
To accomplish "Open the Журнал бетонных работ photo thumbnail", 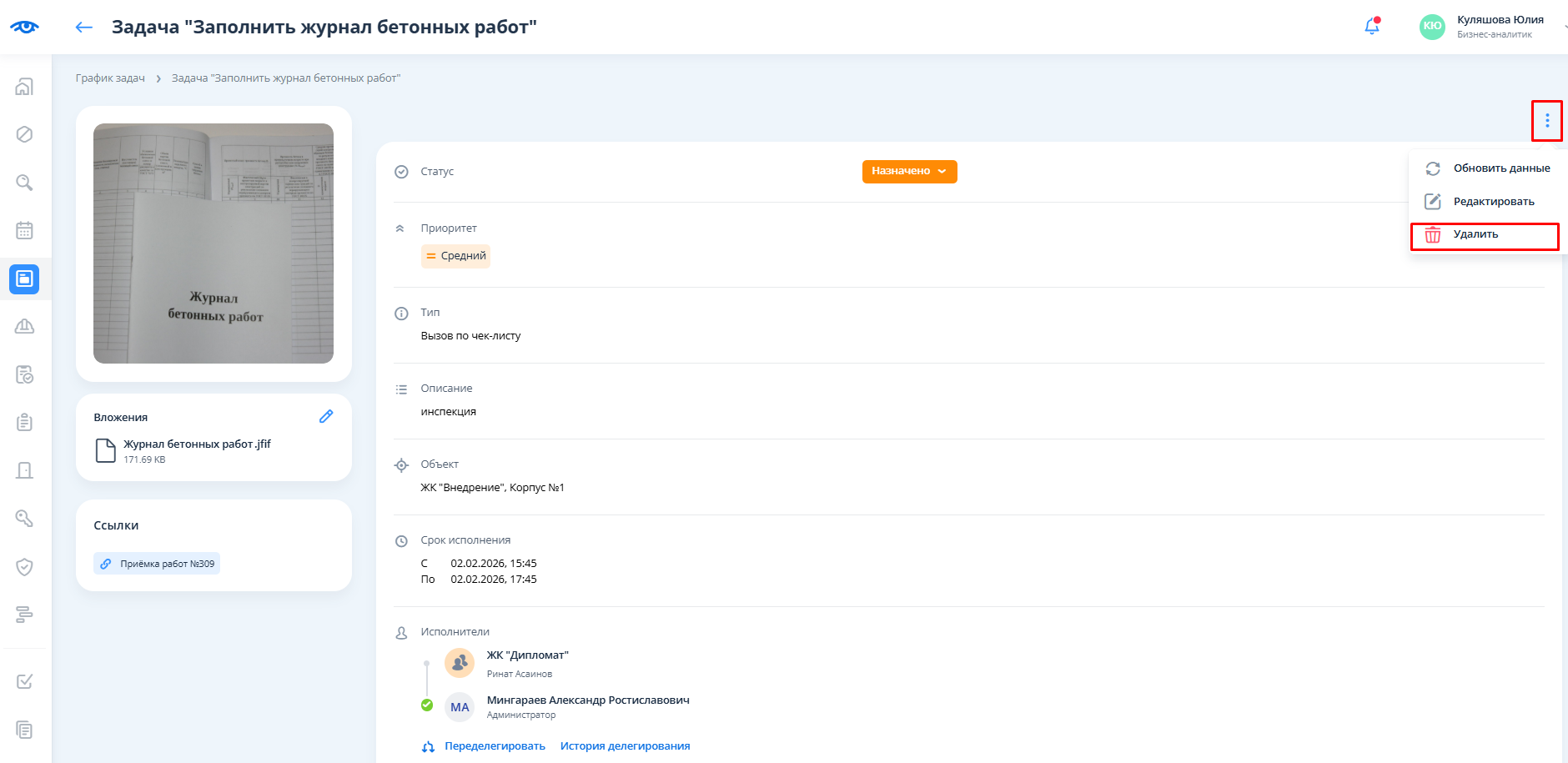I will pyautogui.click(x=214, y=243).
